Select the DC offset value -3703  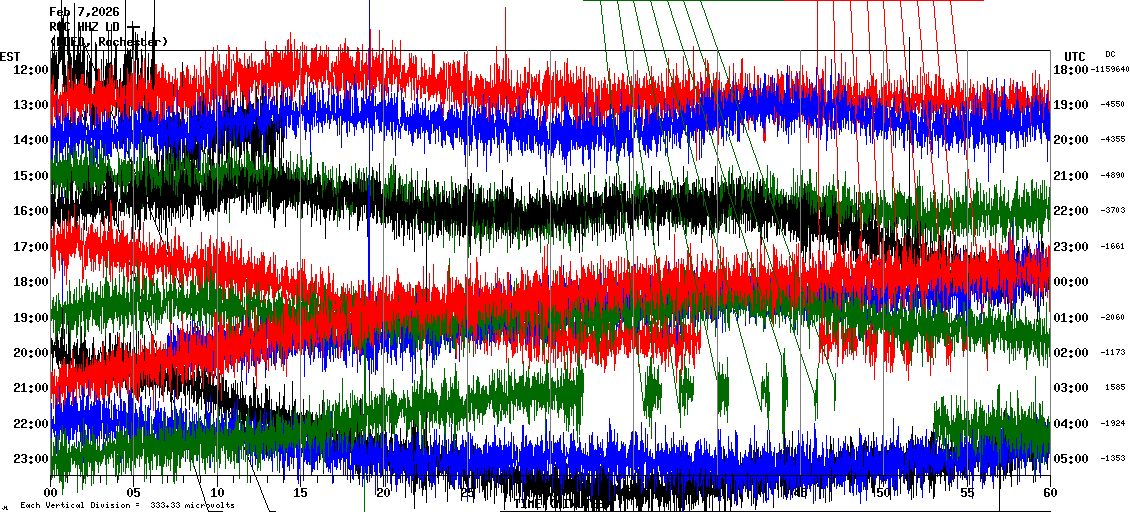[x=1113, y=211]
